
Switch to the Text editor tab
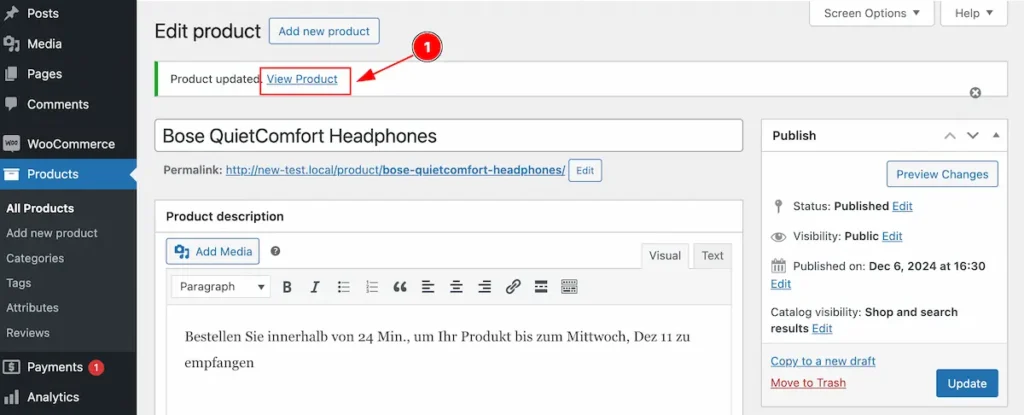coord(712,256)
